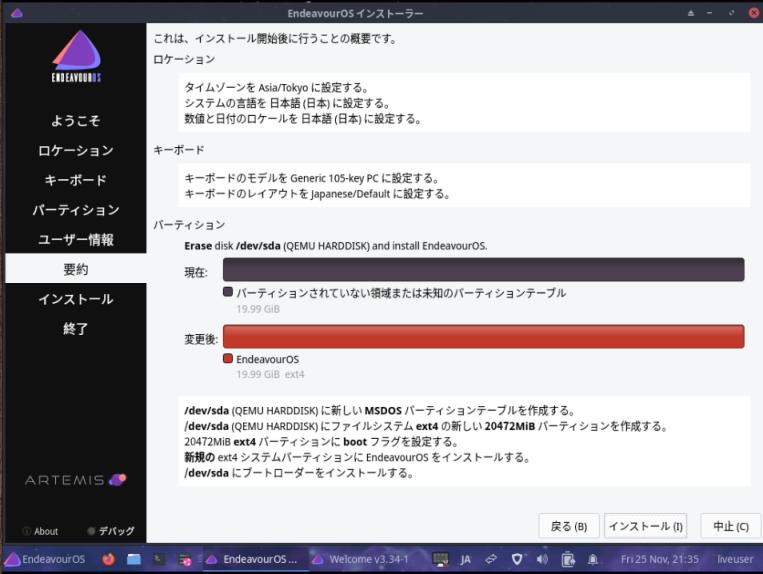Open the file manager folder icon in taskbar
763x574 pixels.
pyautogui.click(x=133, y=559)
